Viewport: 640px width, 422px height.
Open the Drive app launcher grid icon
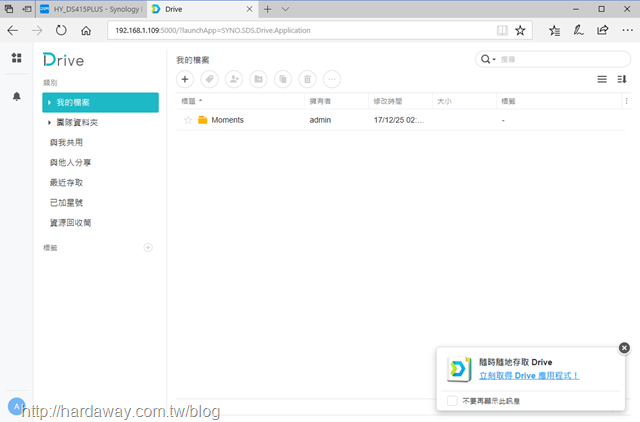[x=16, y=58]
